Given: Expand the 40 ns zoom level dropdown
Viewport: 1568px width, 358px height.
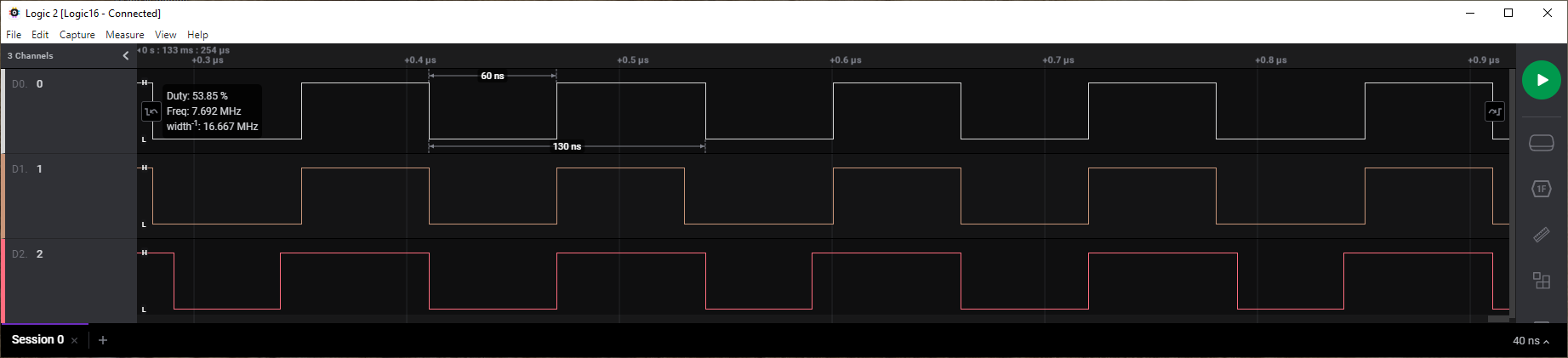Looking at the screenshot, I should point(1531,341).
